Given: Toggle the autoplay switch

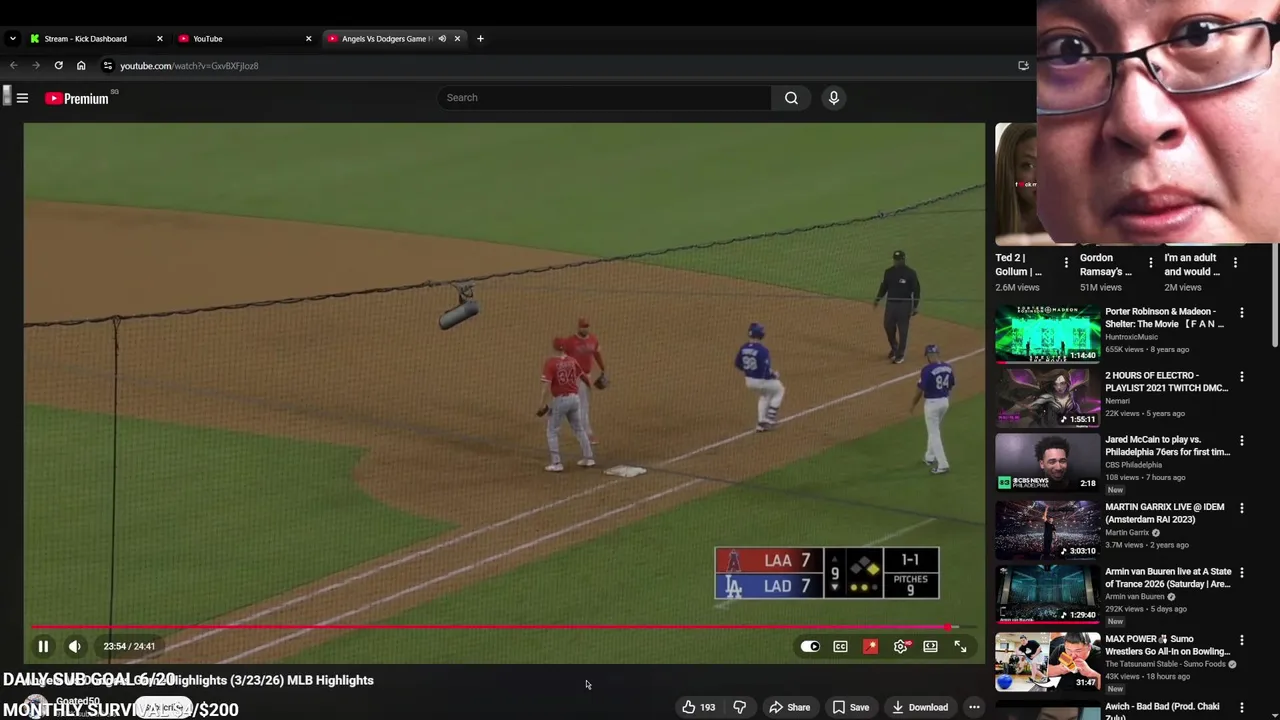Looking at the screenshot, I should tap(810, 647).
